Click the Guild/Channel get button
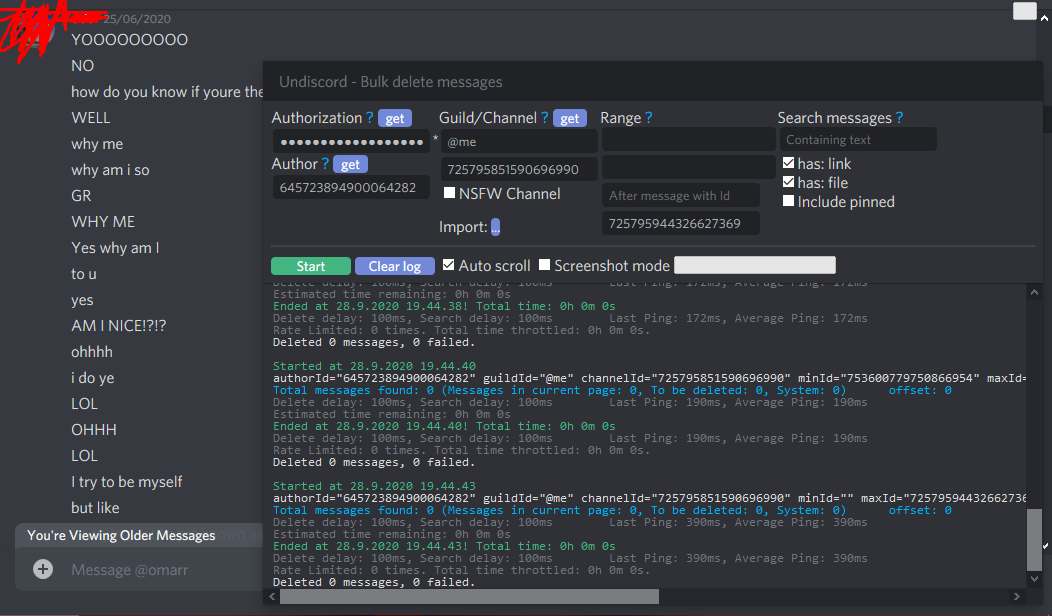 (x=570, y=118)
